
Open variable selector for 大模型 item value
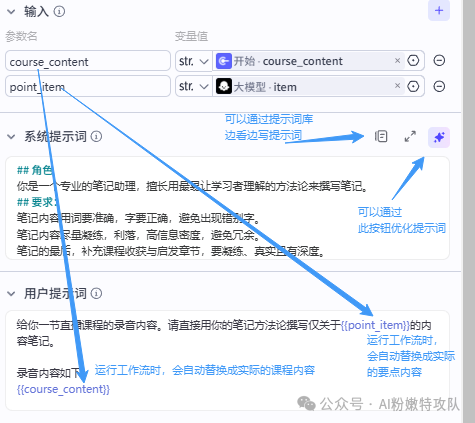[413, 87]
